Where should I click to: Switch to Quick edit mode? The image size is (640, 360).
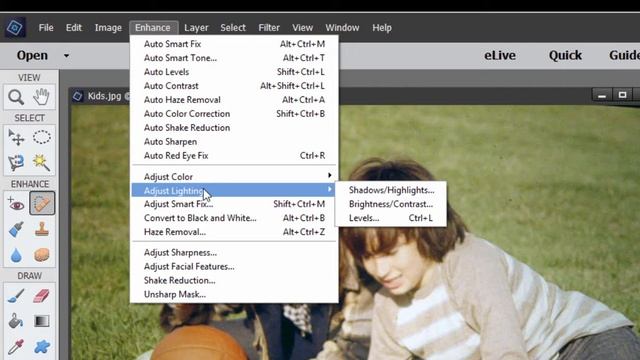(x=565, y=56)
